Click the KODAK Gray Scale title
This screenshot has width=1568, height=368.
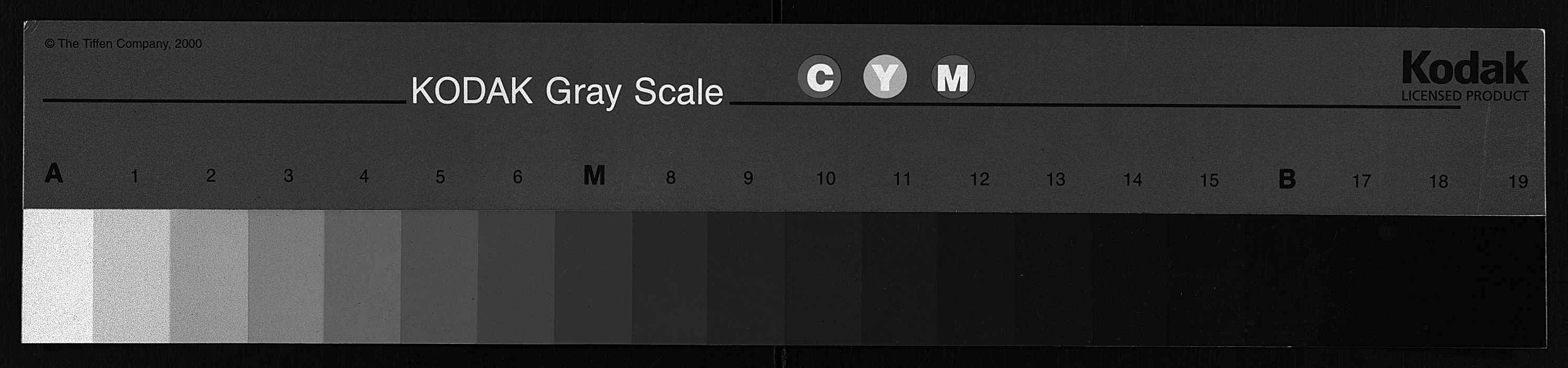pyautogui.click(x=567, y=92)
